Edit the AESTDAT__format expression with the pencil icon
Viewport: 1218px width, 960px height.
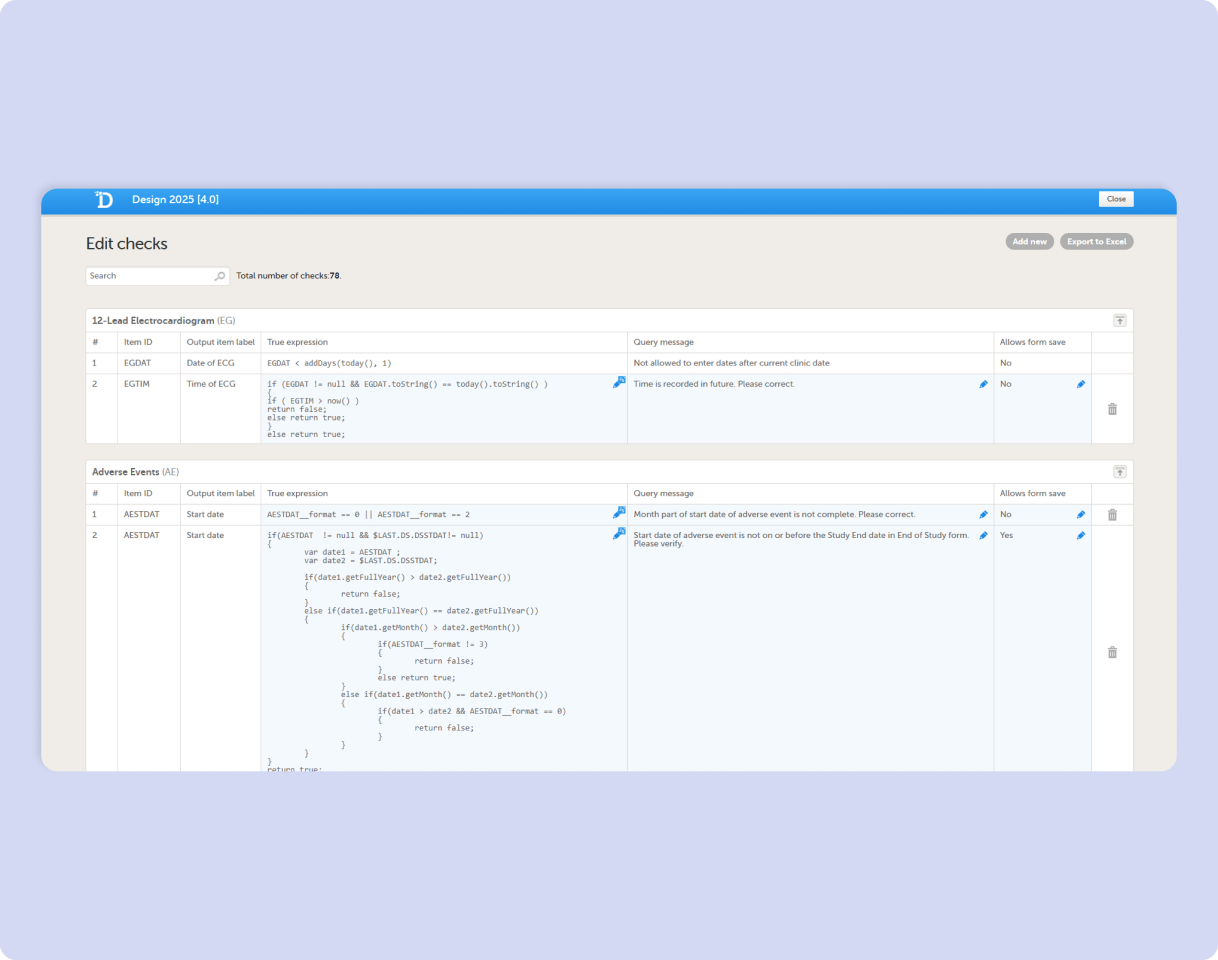619,514
